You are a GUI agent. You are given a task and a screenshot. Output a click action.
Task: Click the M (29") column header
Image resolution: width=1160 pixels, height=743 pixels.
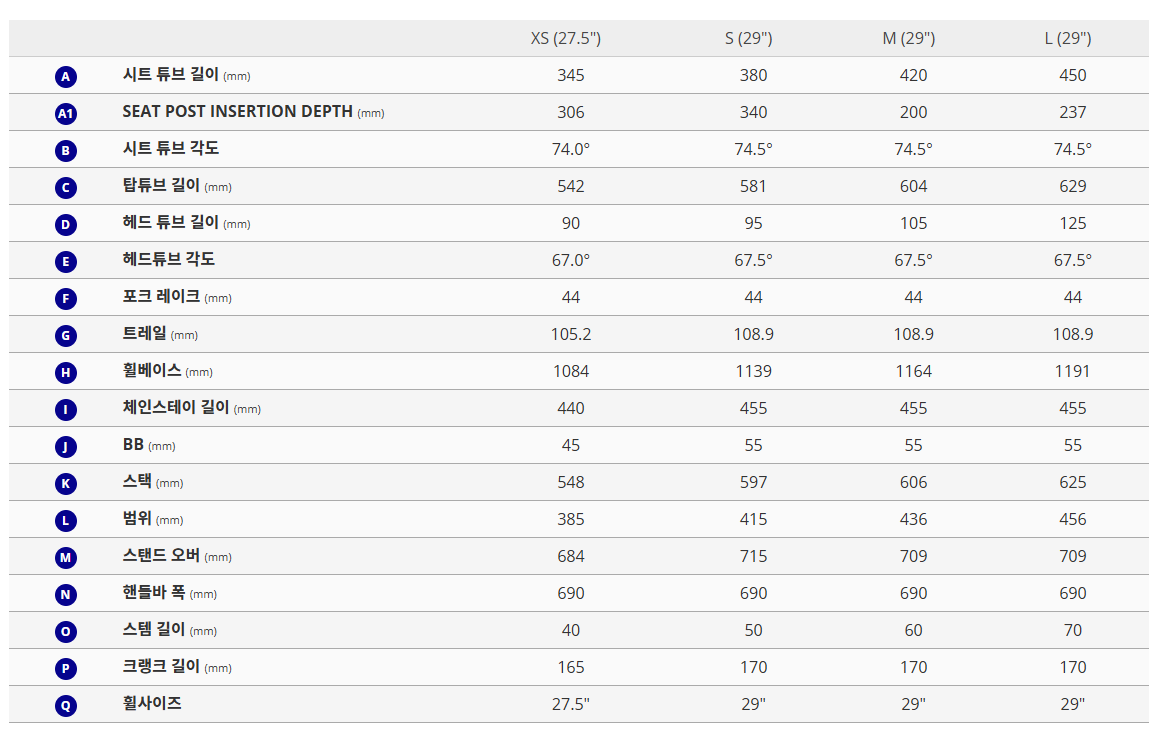[x=908, y=38]
